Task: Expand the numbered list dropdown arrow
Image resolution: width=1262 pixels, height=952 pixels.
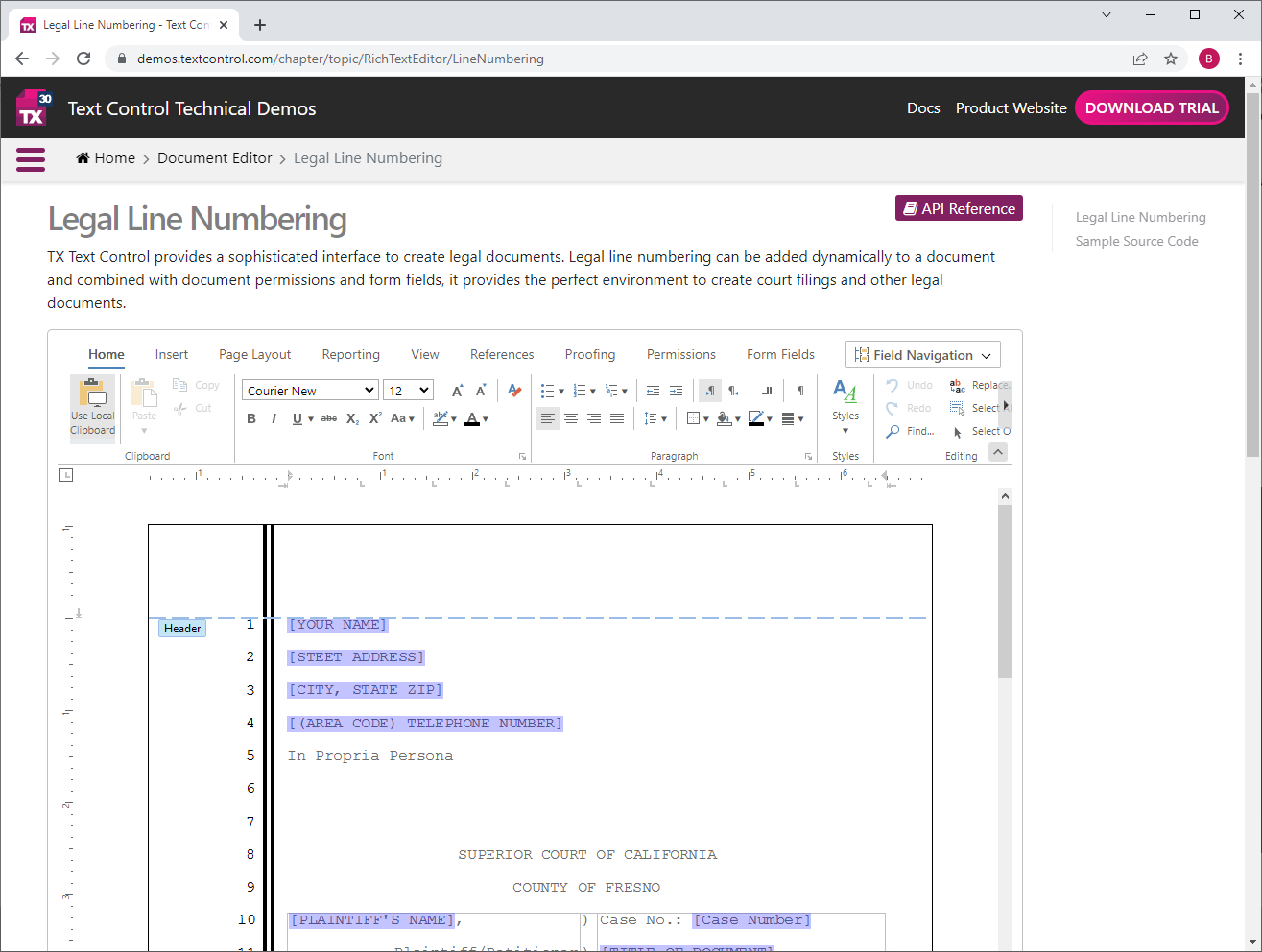Action: coord(593,392)
